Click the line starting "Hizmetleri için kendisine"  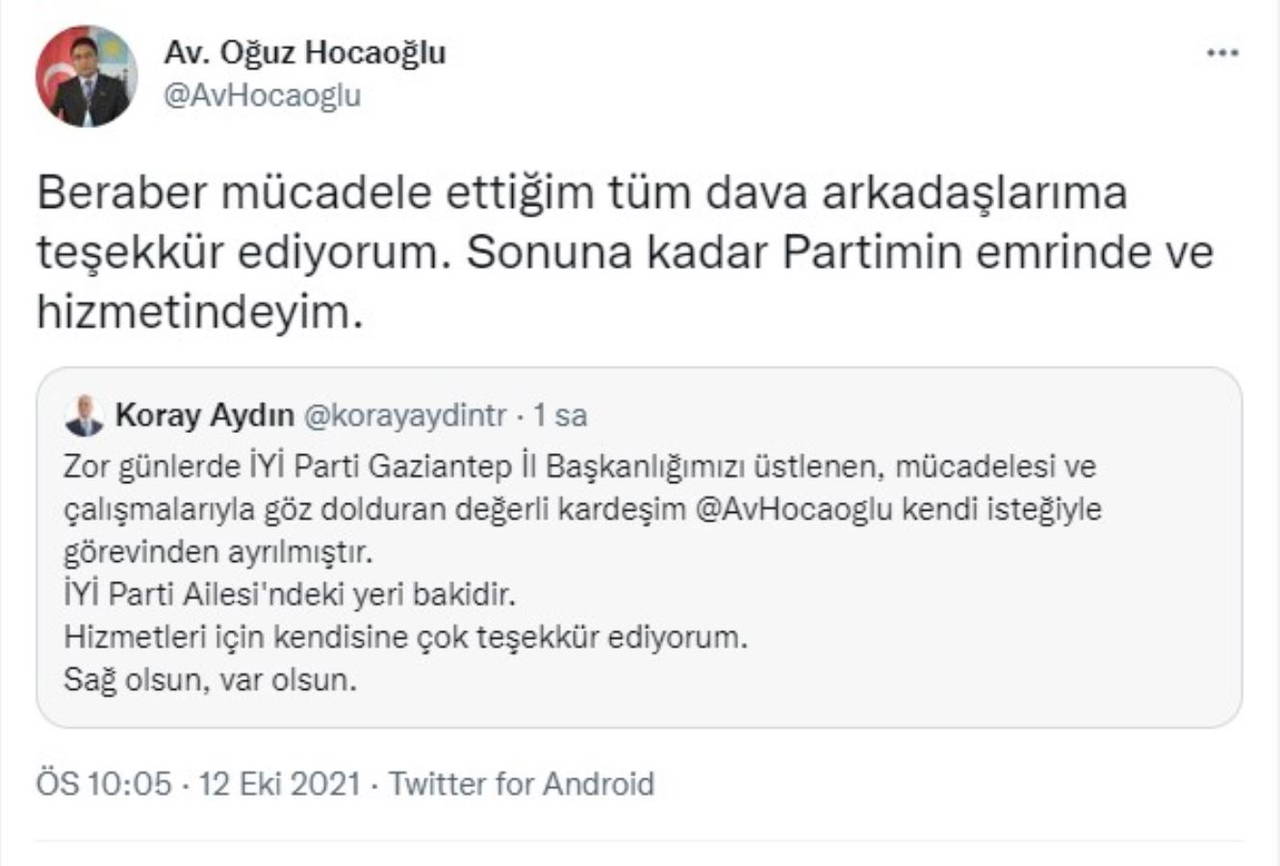click(405, 638)
